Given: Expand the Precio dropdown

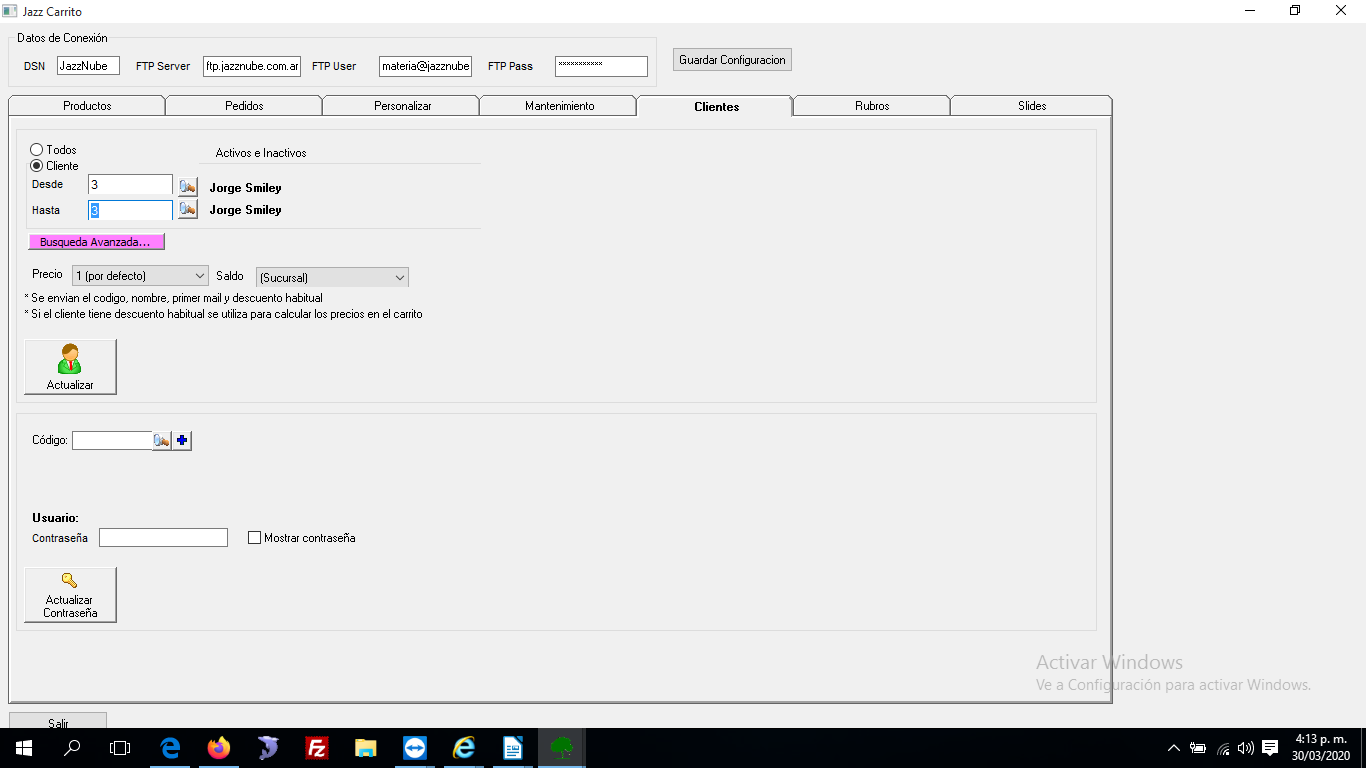Looking at the screenshot, I should pyautogui.click(x=140, y=275).
